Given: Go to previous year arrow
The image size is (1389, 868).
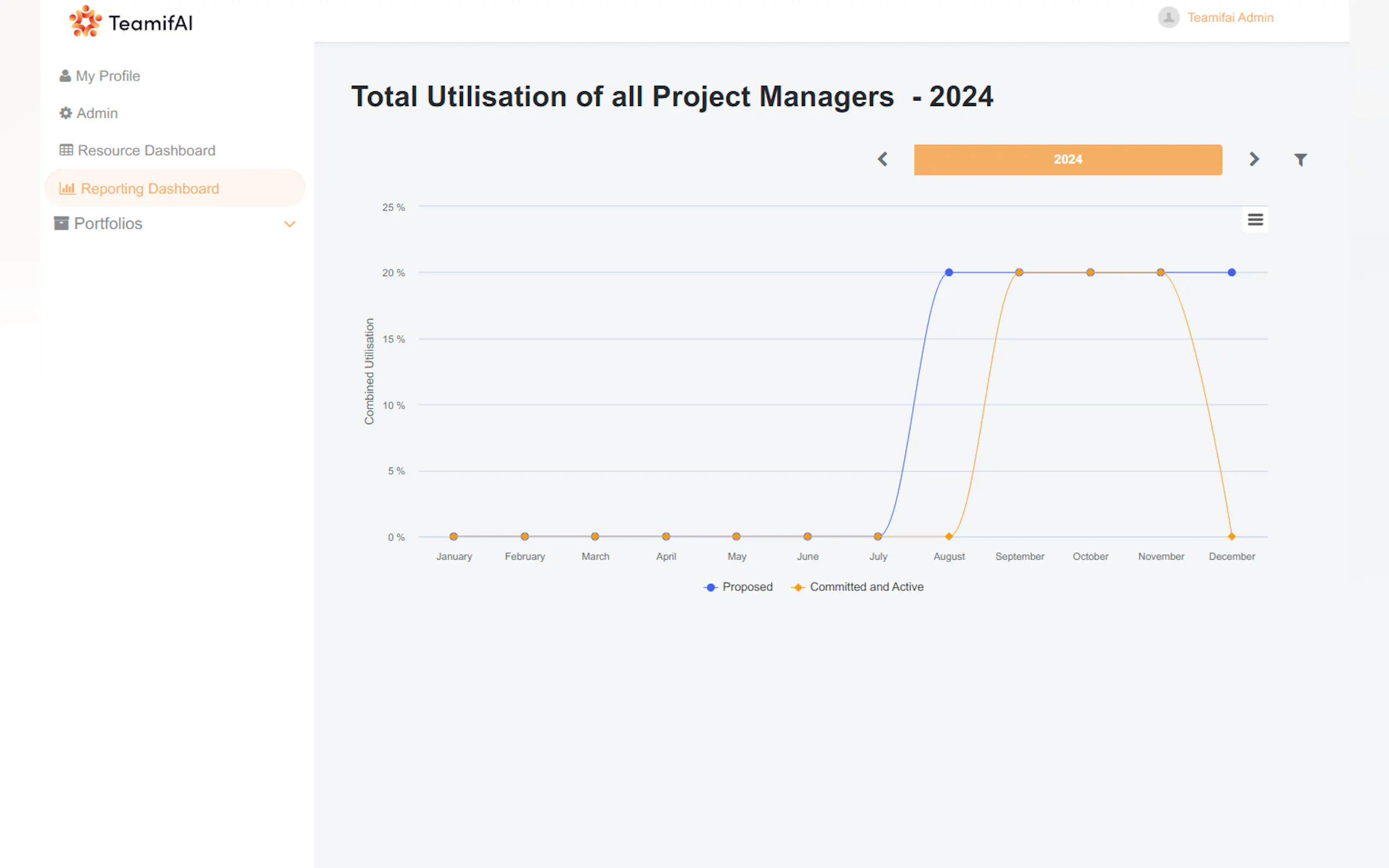Looking at the screenshot, I should pos(883,159).
